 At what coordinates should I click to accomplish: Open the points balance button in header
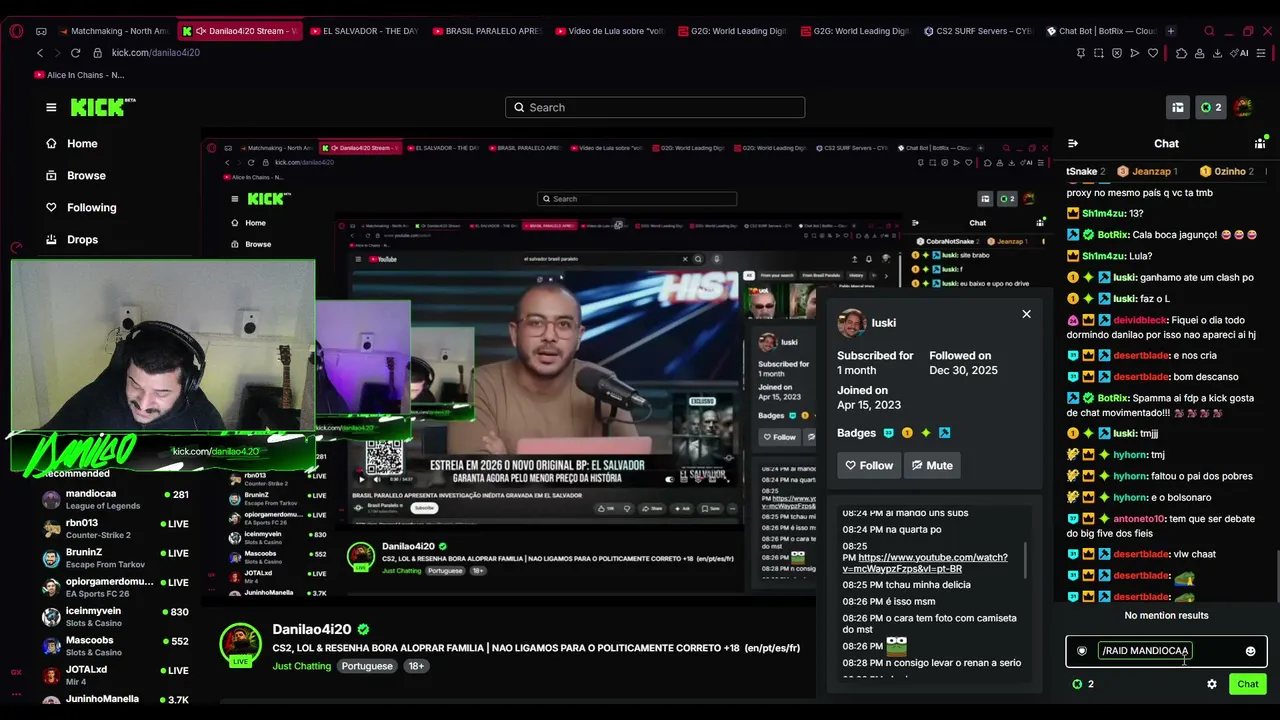(x=1211, y=107)
